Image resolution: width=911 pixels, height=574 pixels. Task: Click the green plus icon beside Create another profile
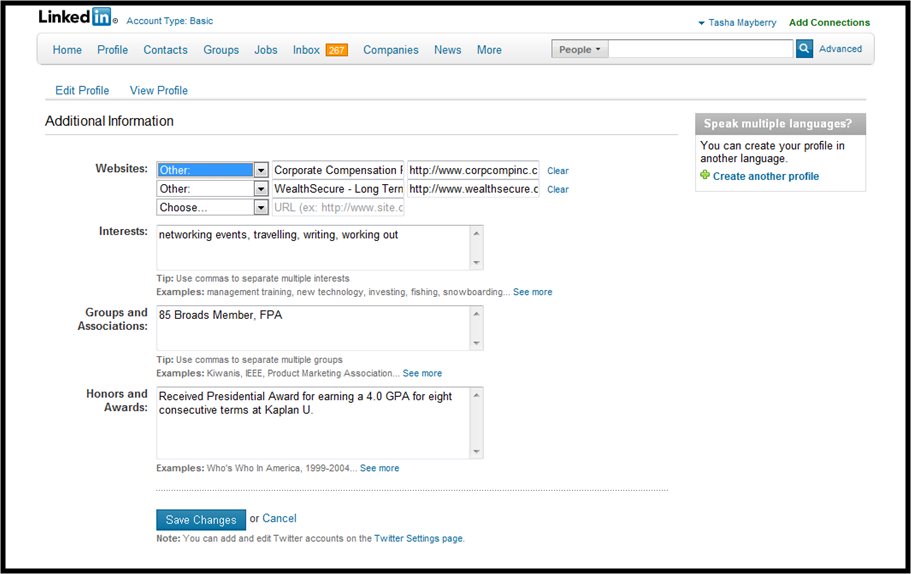[705, 175]
